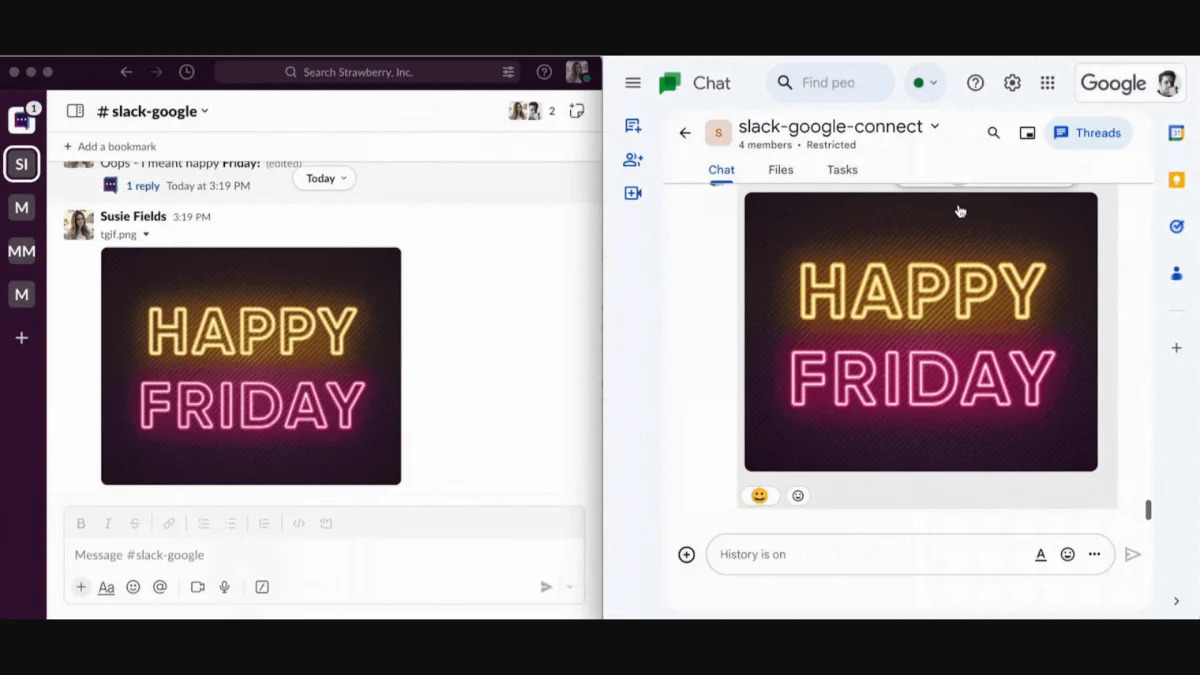The width and height of the screenshot is (1200, 675).
Task: Toggle italic formatting in Slack composer
Action: [x=107, y=522]
